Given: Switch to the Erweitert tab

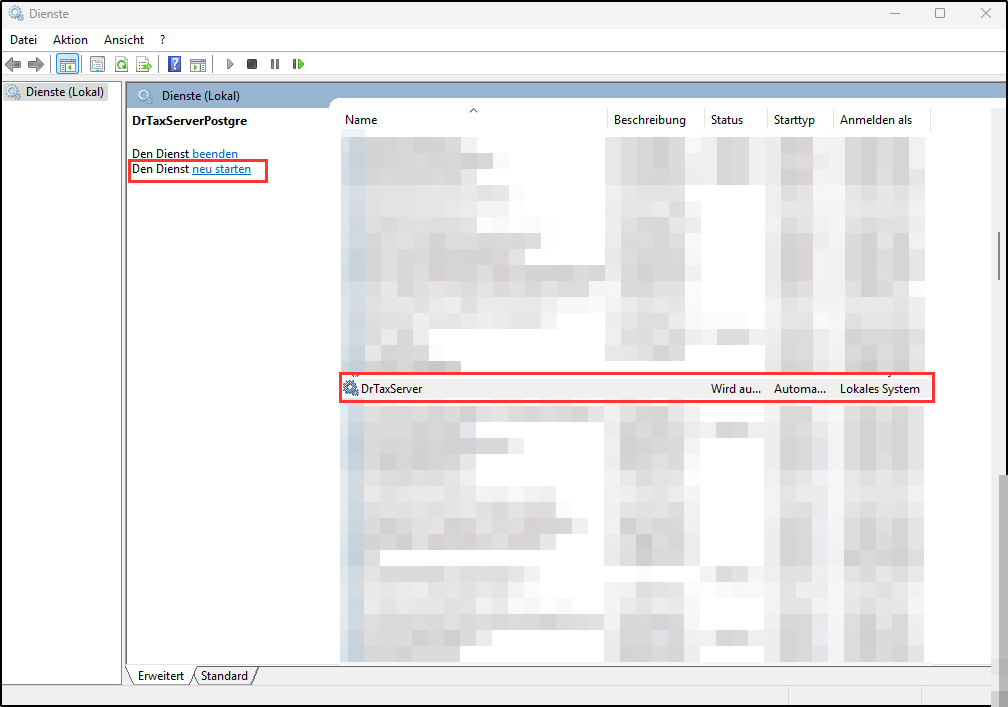Looking at the screenshot, I should point(161,676).
